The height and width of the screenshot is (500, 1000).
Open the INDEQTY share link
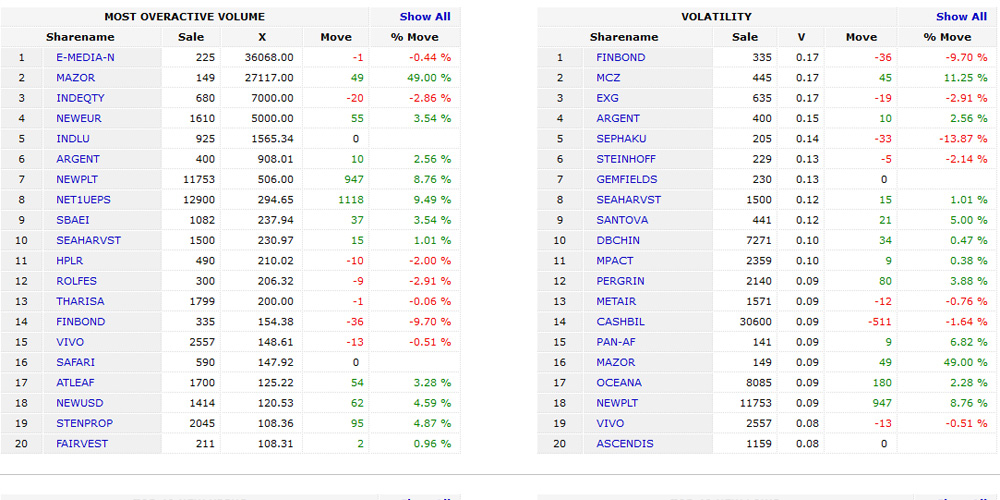point(80,98)
